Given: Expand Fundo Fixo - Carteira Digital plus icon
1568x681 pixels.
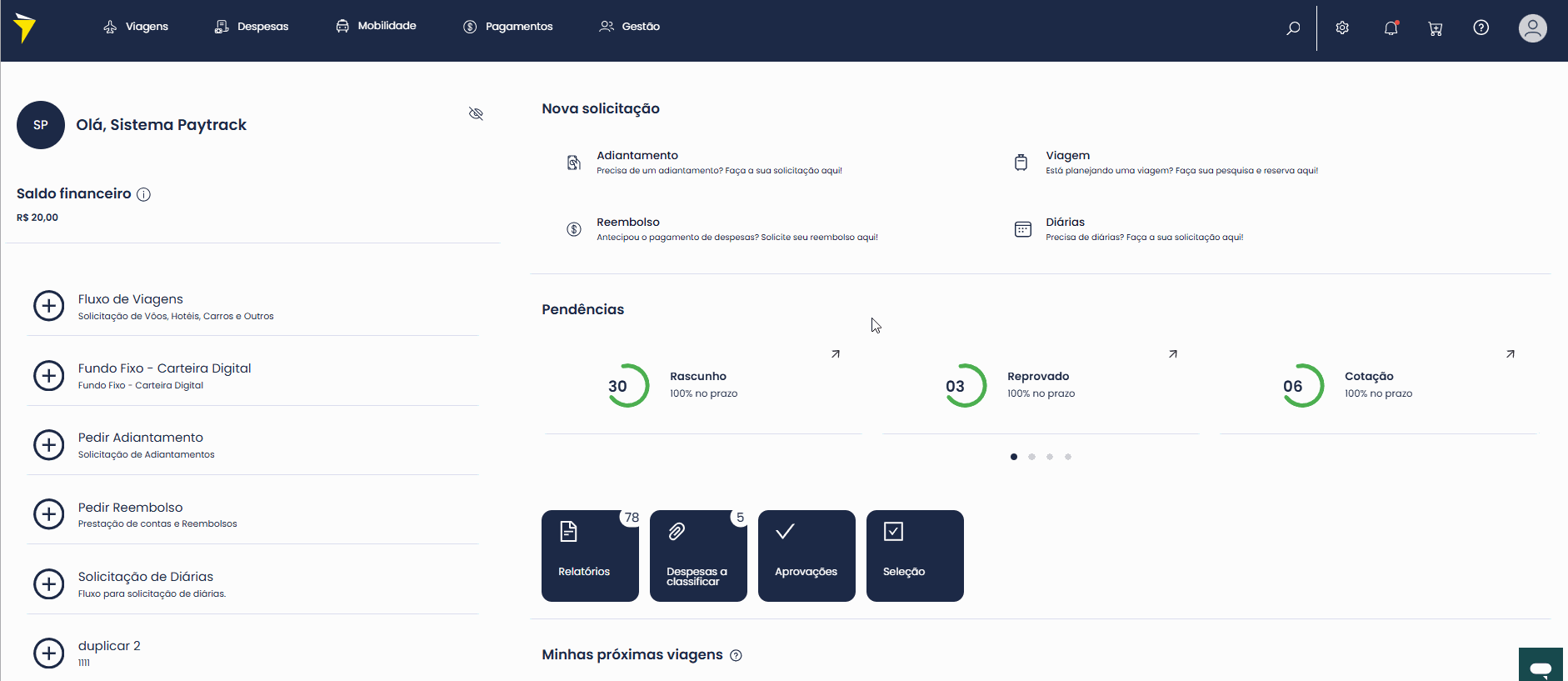Looking at the screenshot, I should (x=48, y=376).
